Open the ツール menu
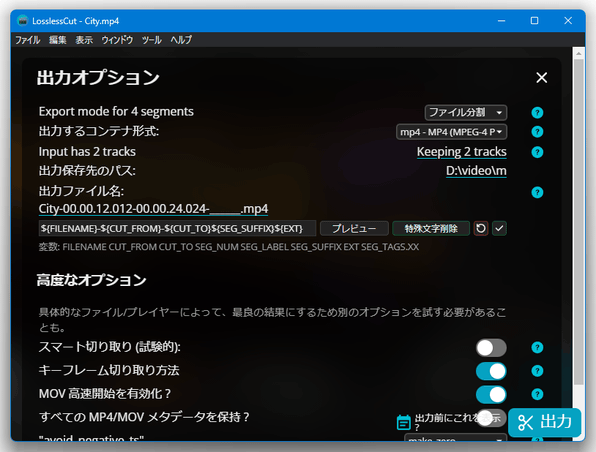 coord(151,40)
